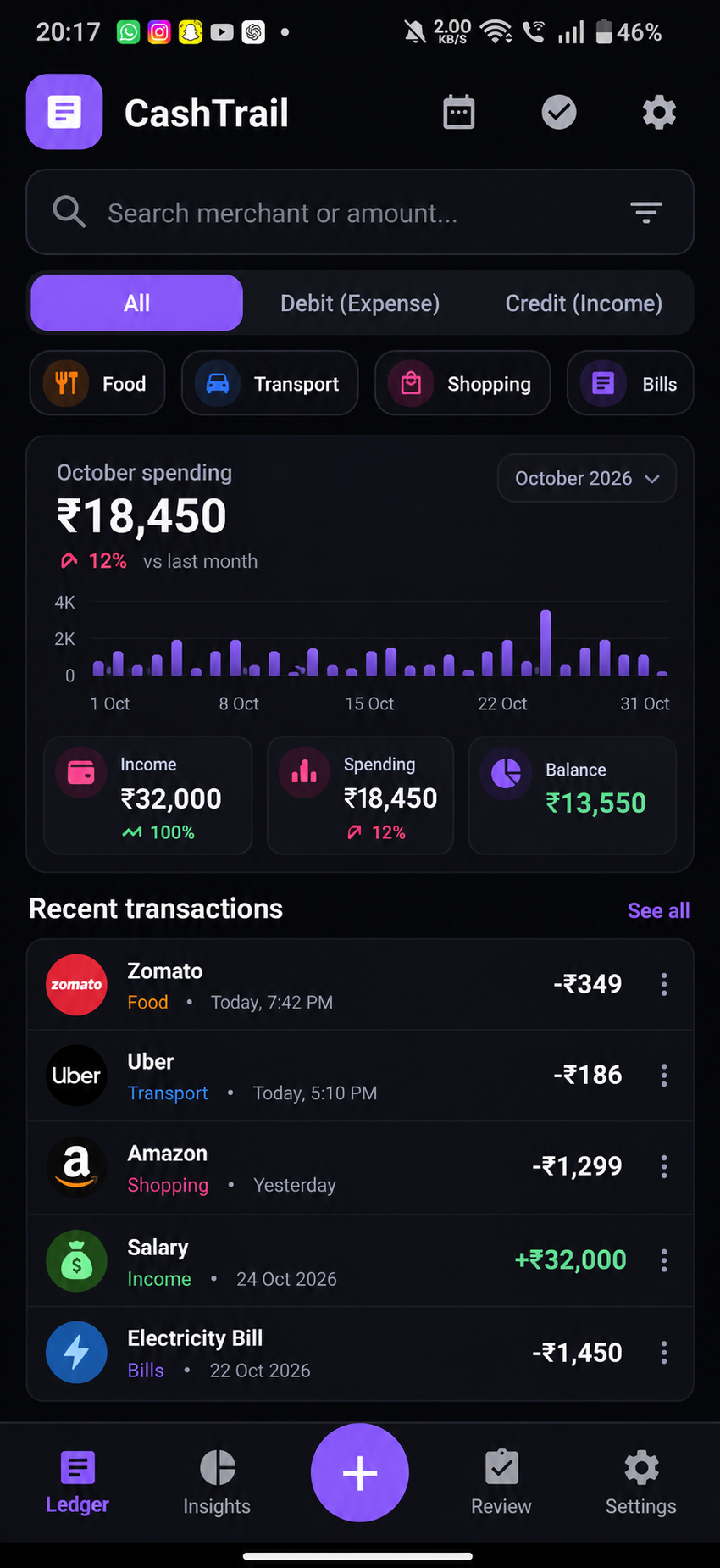Switch to Debit (Expense) tab
Viewport: 720px width, 1568px height.
(x=360, y=303)
